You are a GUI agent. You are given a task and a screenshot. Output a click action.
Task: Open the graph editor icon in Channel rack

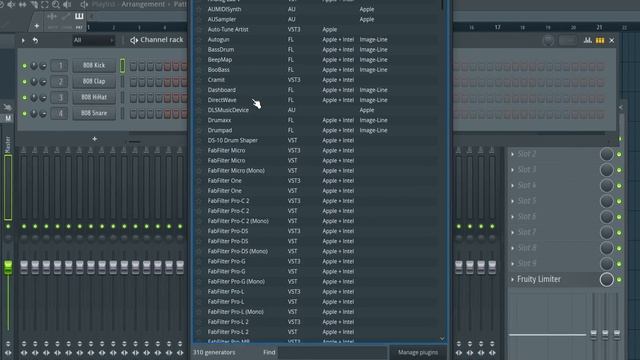pyautogui.click(x=587, y=40)
